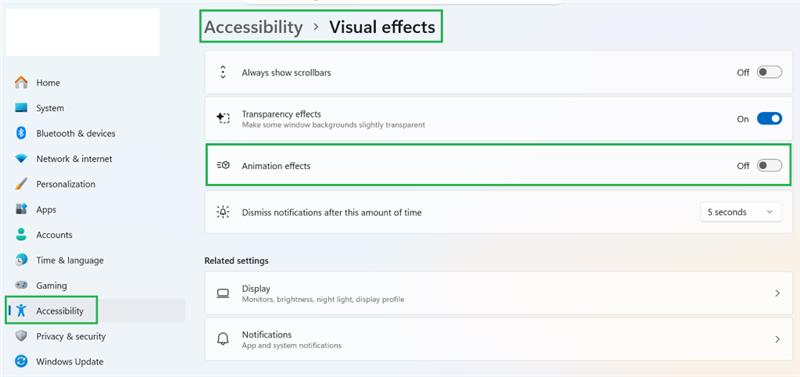The height and width of the screenshot is (377, 800).
Task: Click the Privacy & security shield icon
Action: pos(21,336)
